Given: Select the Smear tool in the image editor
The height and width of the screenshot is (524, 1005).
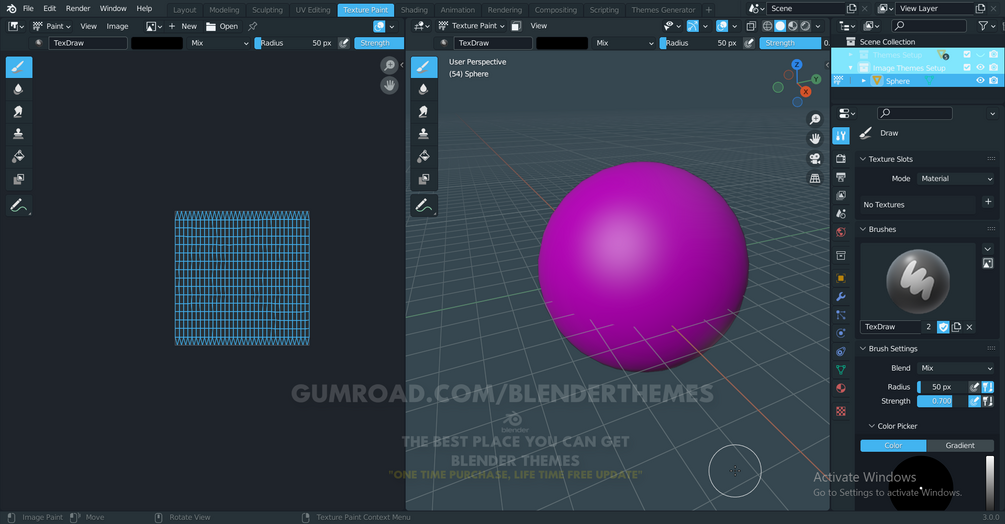Looking at the screenshot, I should point(19,112).
